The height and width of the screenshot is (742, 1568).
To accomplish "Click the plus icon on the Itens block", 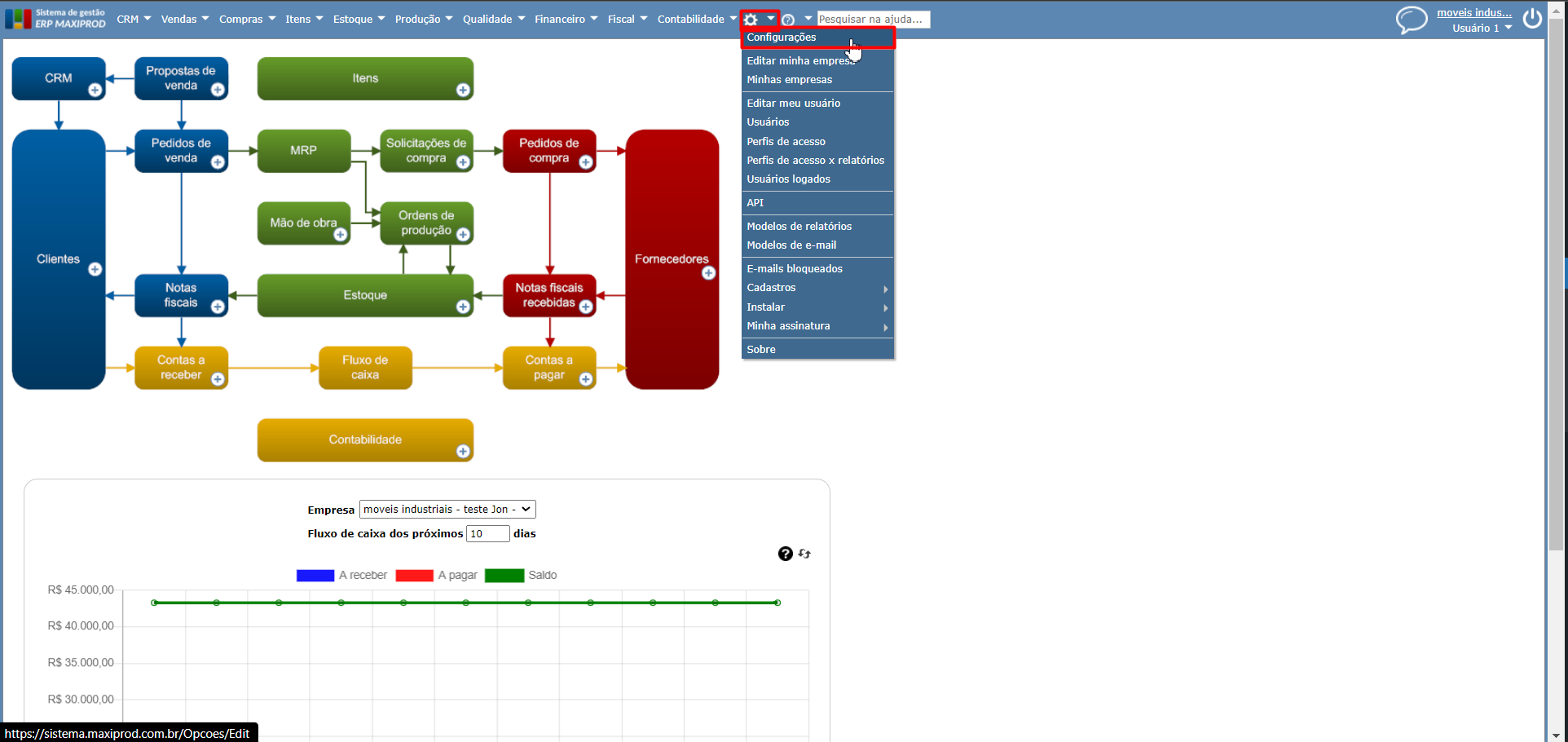I will [x=463, y=90].
